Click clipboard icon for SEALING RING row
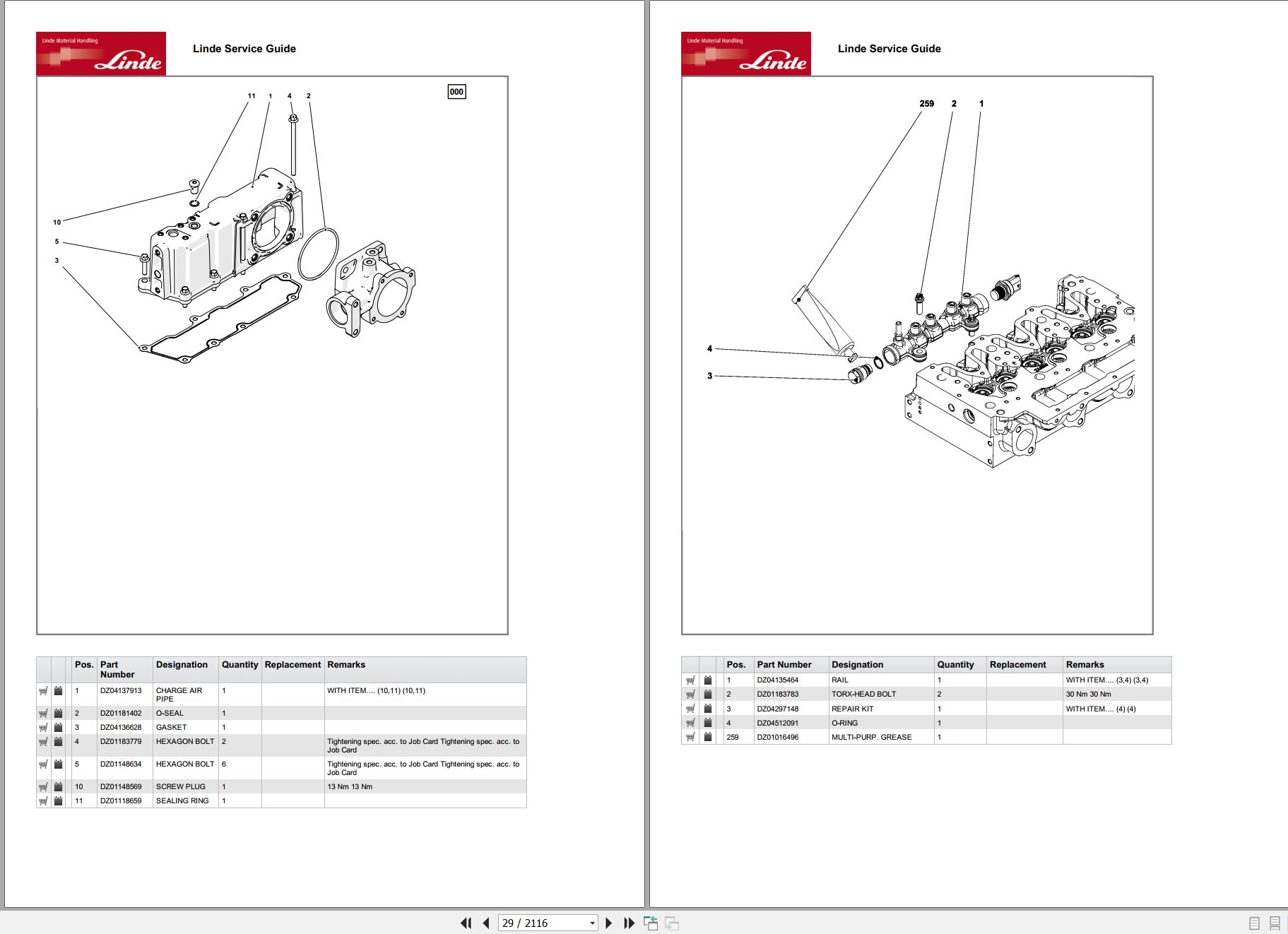Viewport: 1288px width, 934px height. tap(59, 801)
